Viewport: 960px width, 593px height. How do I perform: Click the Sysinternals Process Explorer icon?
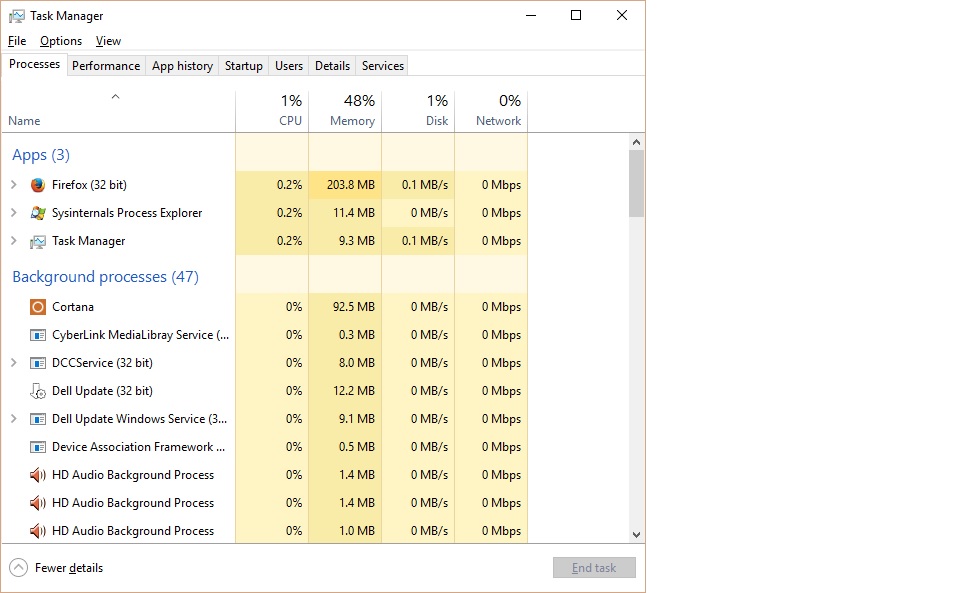pos(38,213)
